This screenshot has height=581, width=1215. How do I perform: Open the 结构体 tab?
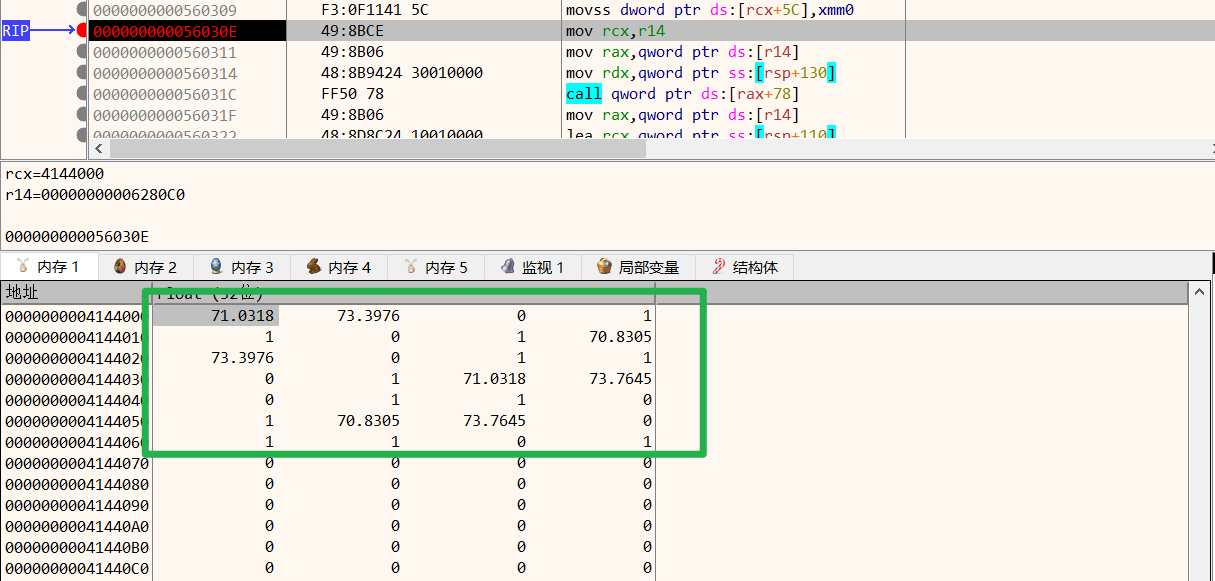coord(744,267)
